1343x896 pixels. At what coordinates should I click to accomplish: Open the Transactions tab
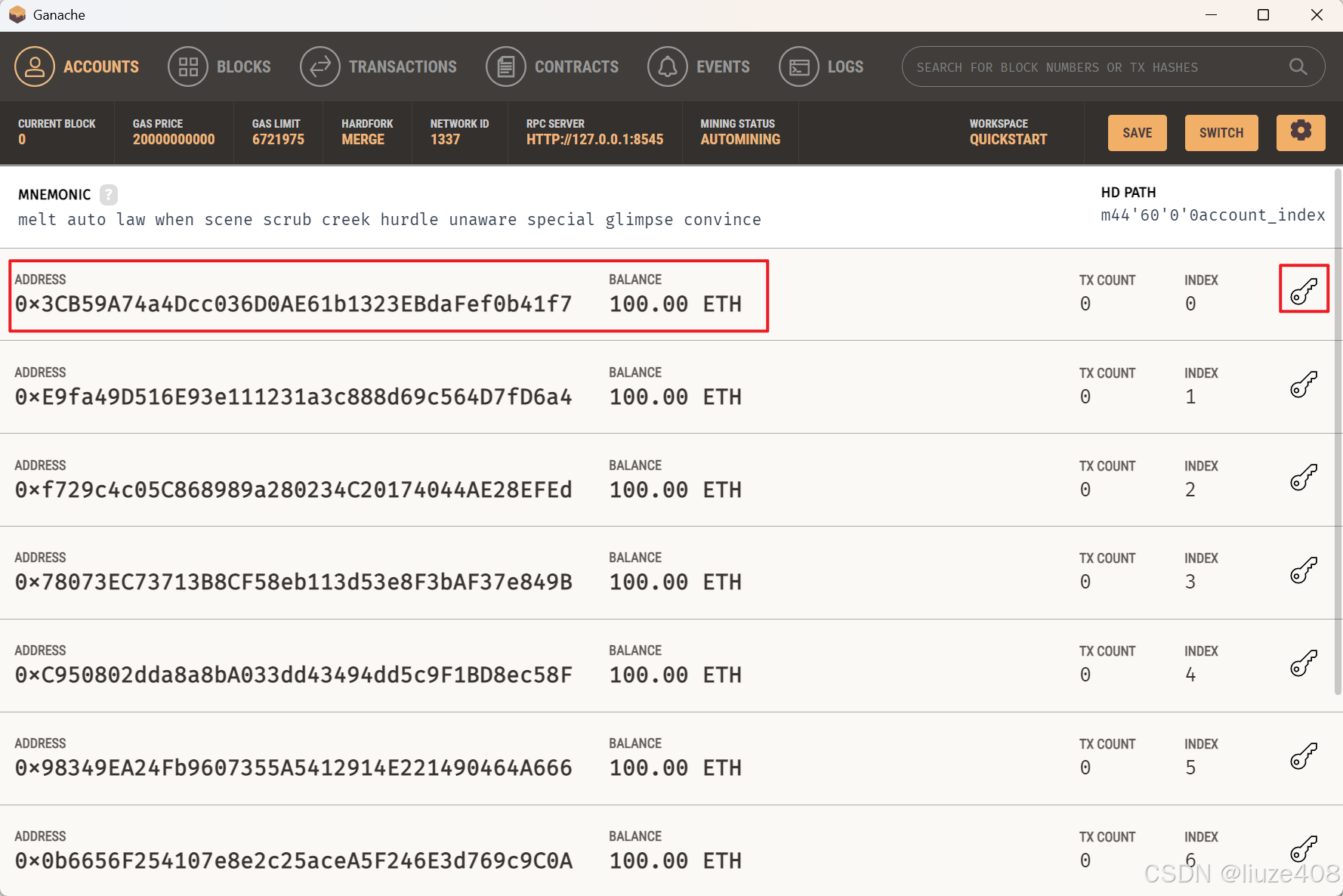(378, 66)
